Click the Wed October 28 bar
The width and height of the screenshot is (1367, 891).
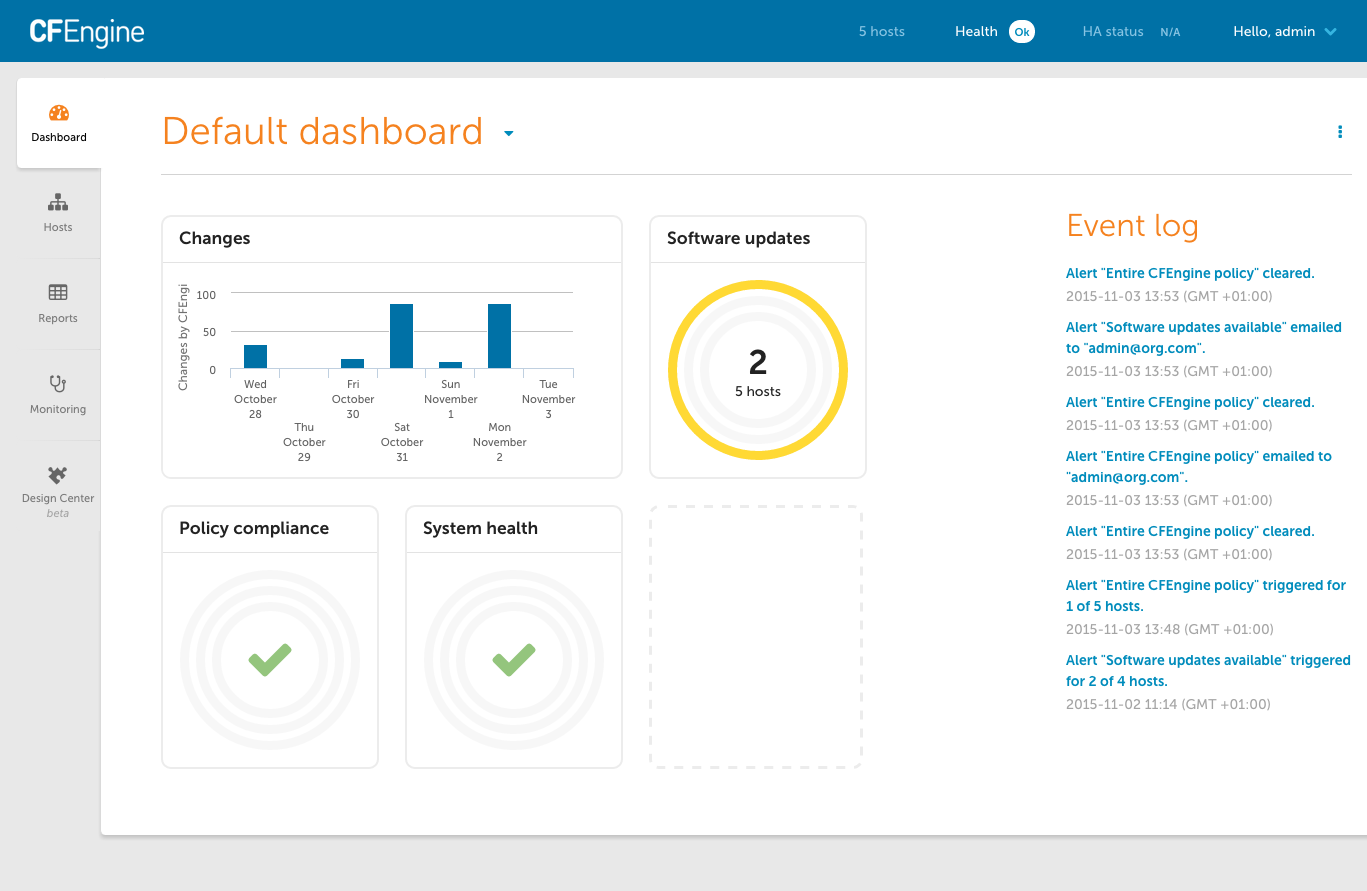tap(255, 357)
